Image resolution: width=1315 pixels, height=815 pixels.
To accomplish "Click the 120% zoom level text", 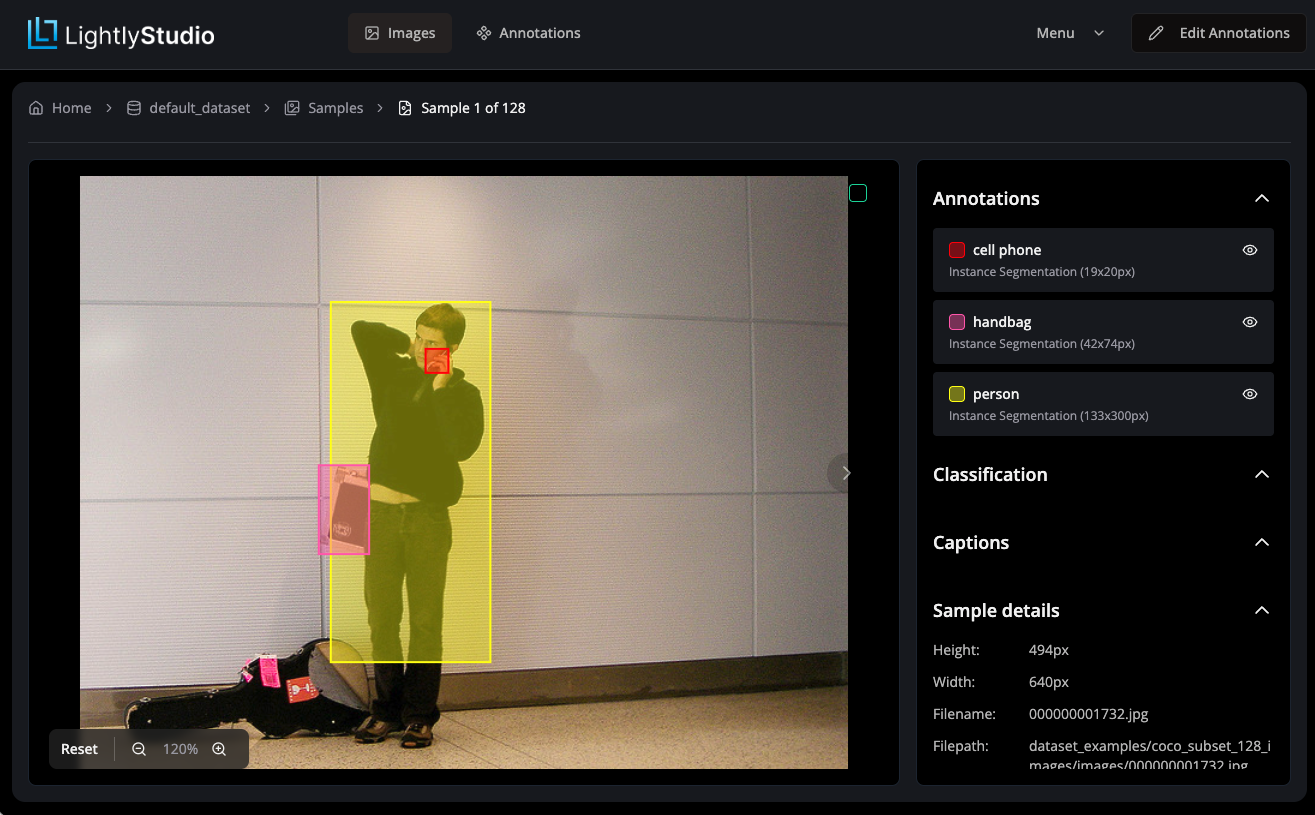I will (x=180, y=749).
